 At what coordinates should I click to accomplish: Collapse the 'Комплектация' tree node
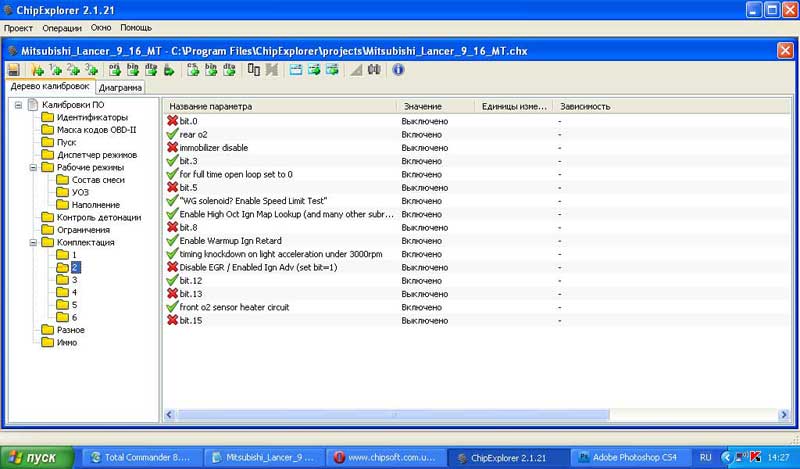33,242
